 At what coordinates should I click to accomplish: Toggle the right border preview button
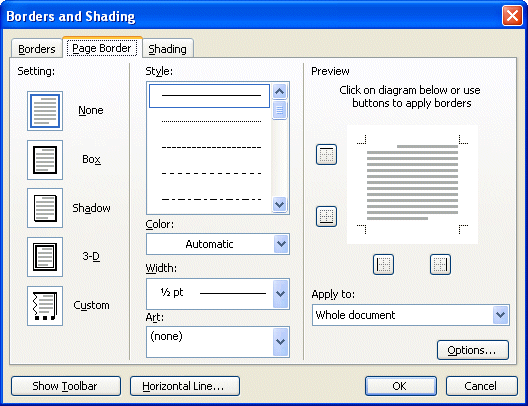click(440, 264)
